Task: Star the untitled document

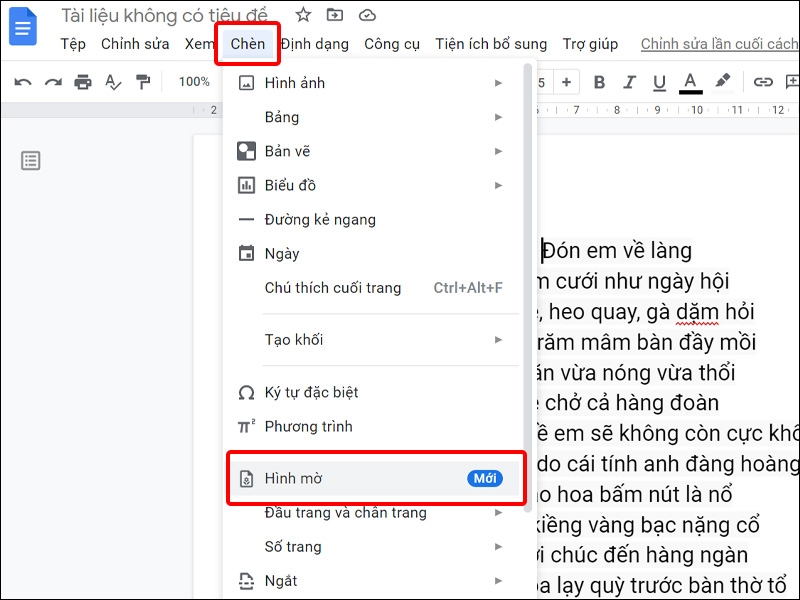Action: (x=303, y=15)
